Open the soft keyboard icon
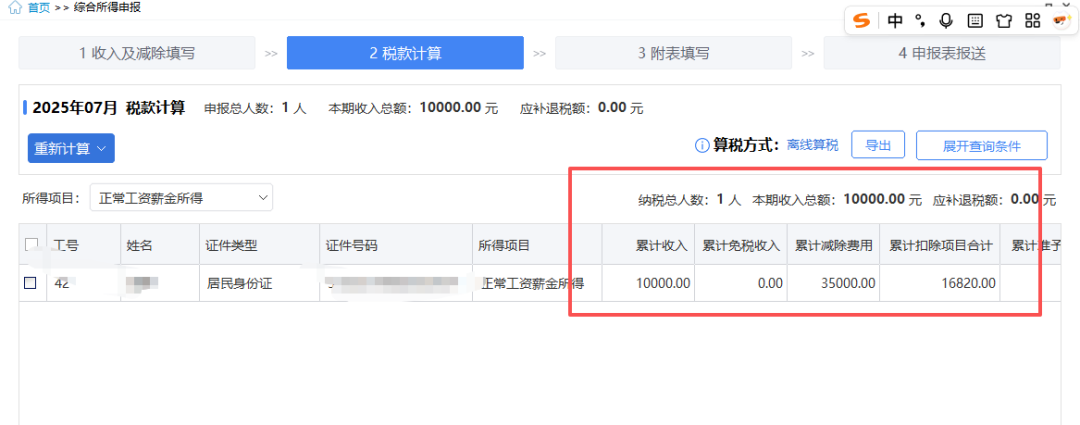 [x=975, y=20]
